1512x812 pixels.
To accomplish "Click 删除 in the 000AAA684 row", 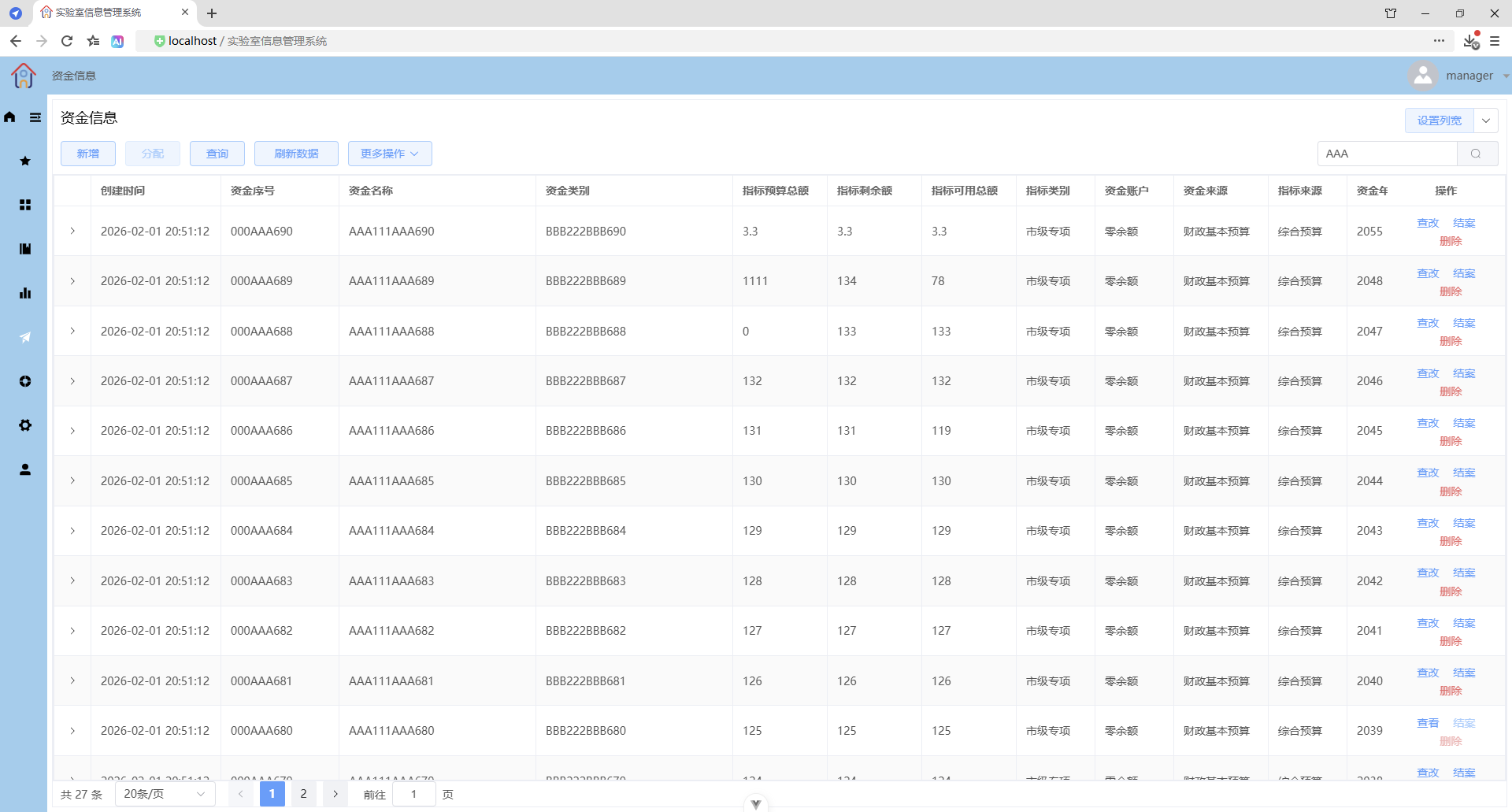I will coord(1451,541).
